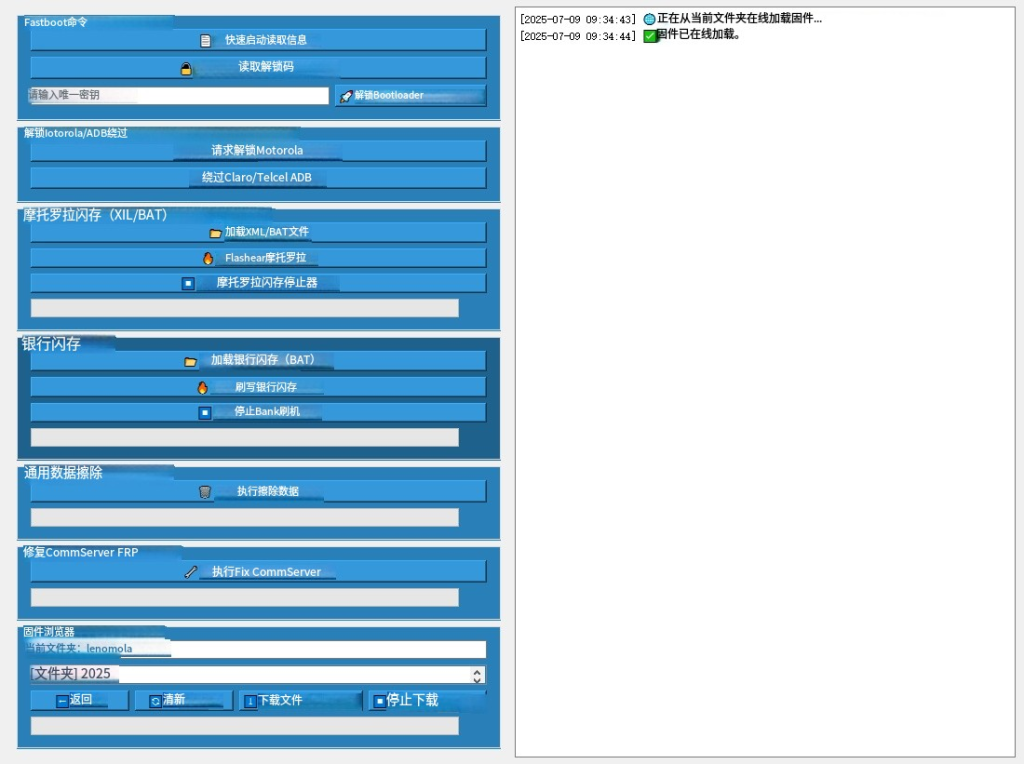Click the key icon beside 解锁Bootloader
This screenshot has width=1024, height=764.
coord(346,96)
